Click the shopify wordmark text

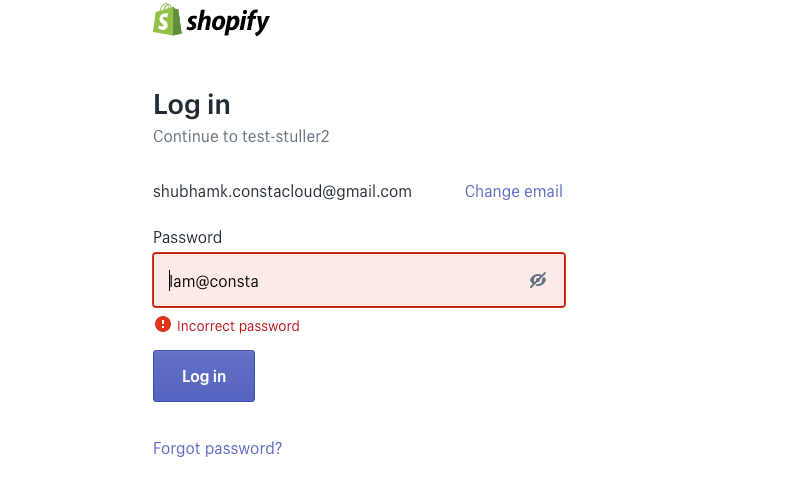(x=227, y=21)
